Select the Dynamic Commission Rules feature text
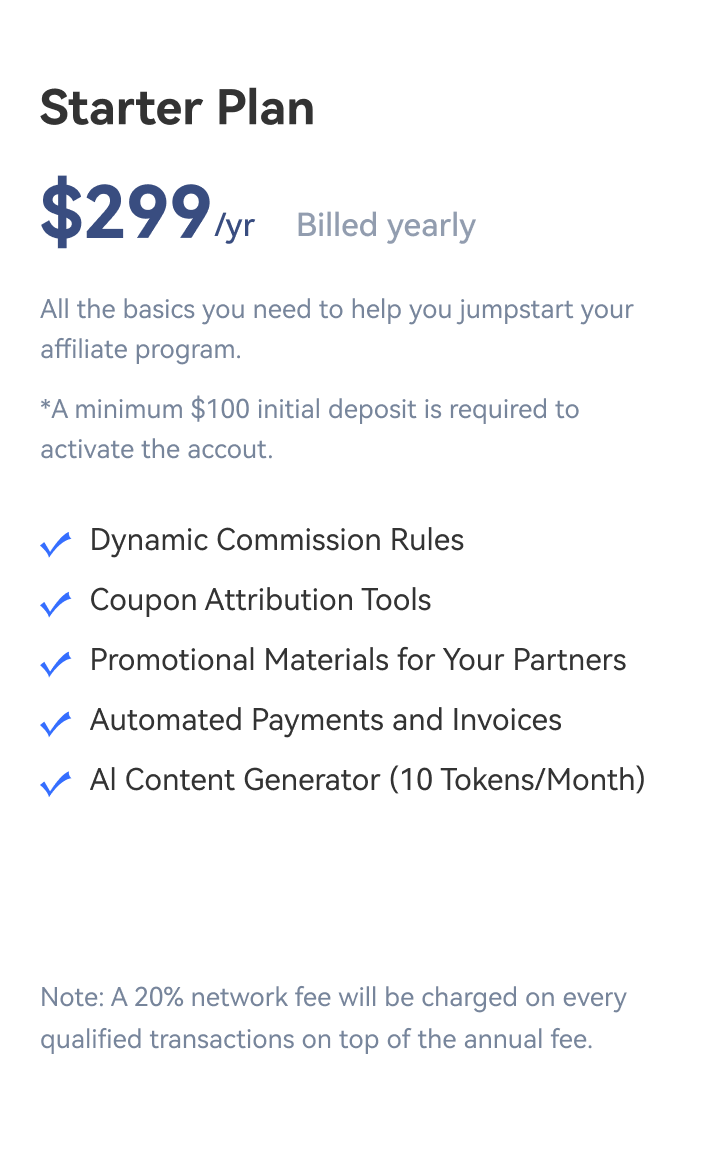Screen dimensions: 714x1150 coord(277,540)
